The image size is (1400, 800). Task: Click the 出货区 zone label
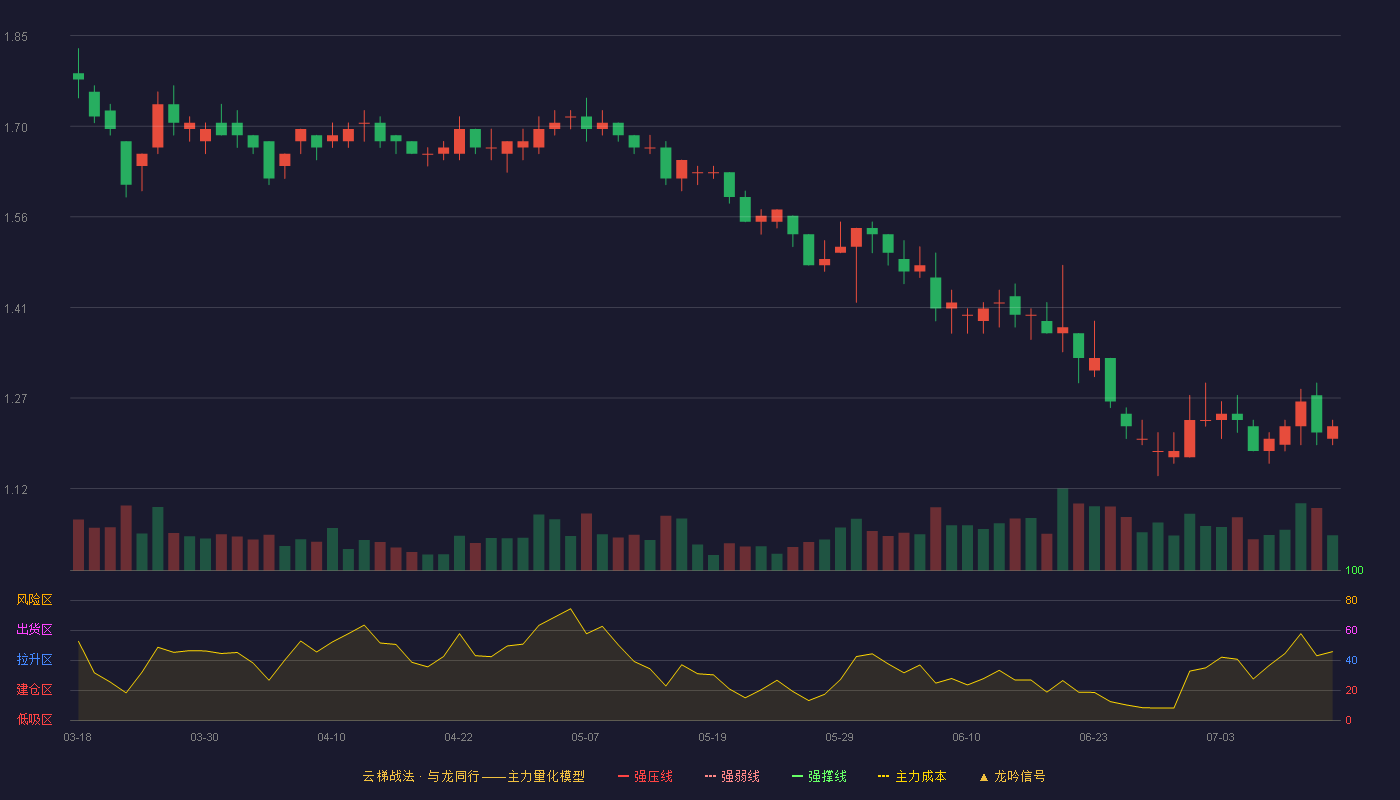pyautogui.click(x=34, y=630)
